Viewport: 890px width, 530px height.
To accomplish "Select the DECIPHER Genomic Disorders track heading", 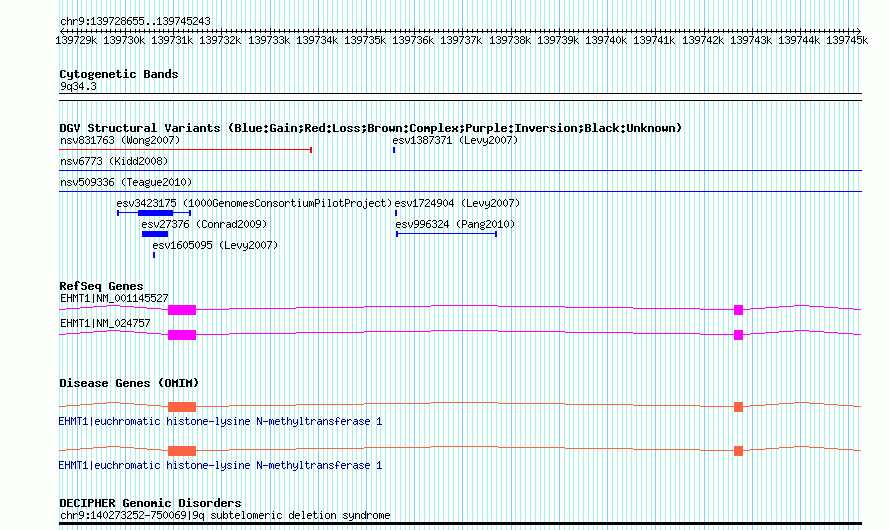I will pyautogui.click(x=150, y=503).
